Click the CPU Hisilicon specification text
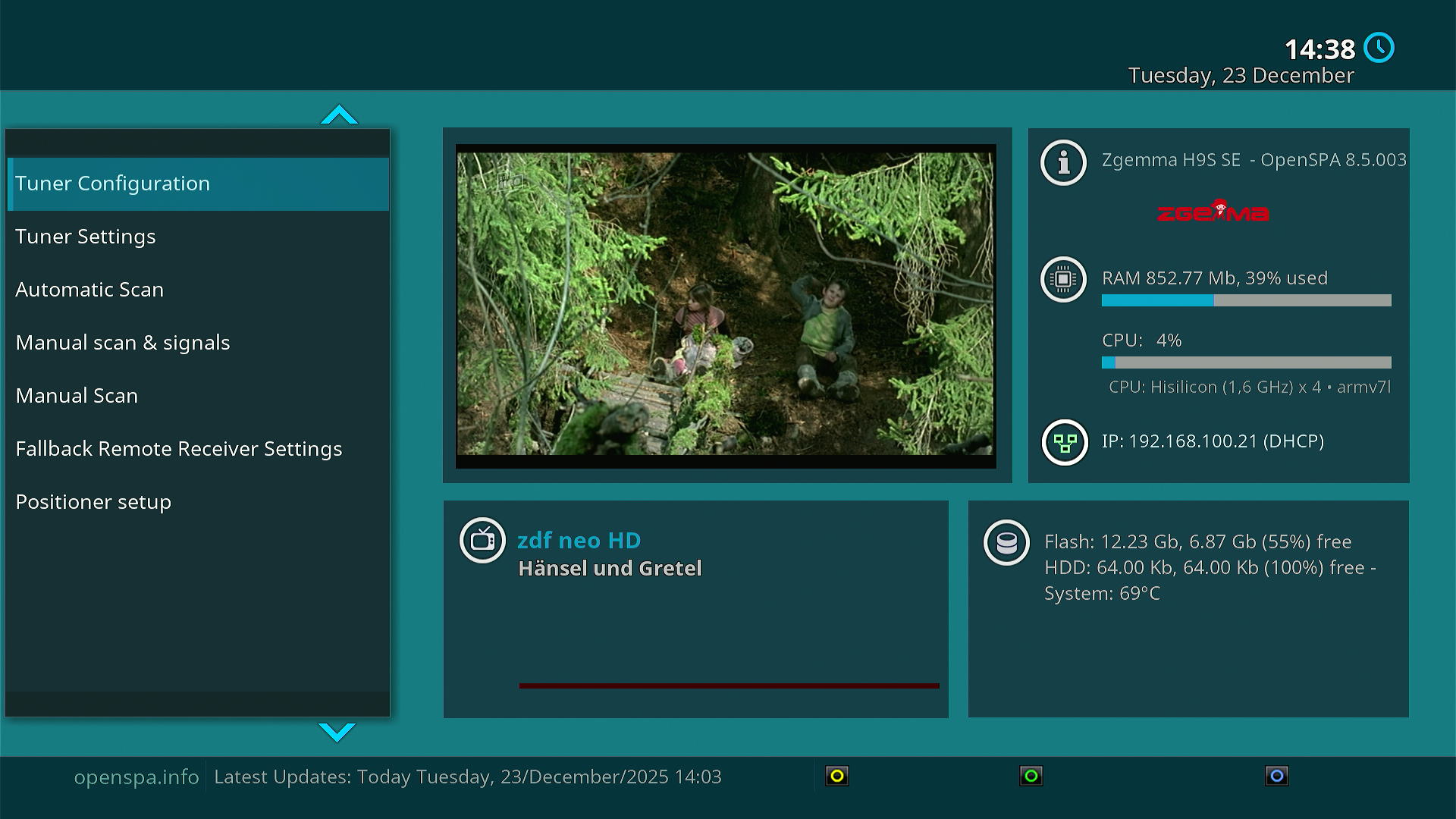 [1250, 388]
